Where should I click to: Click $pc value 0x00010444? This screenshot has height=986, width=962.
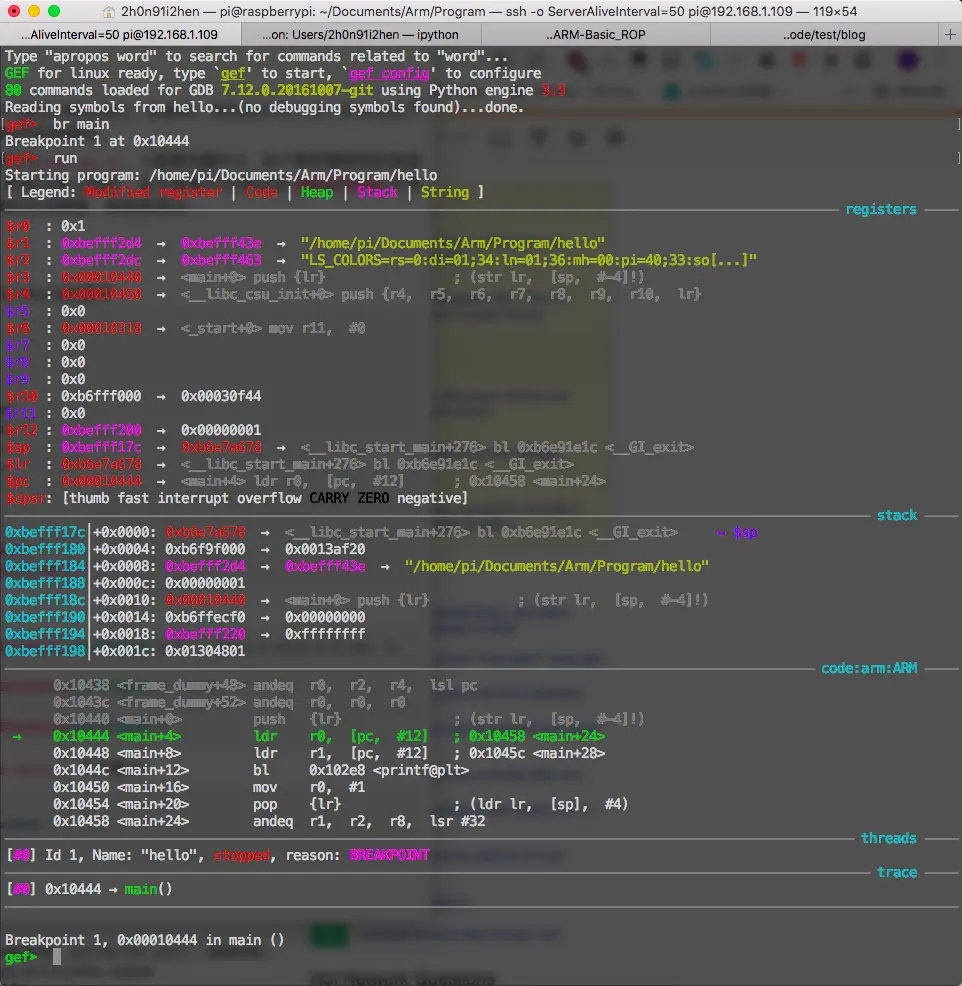(101, 481)
